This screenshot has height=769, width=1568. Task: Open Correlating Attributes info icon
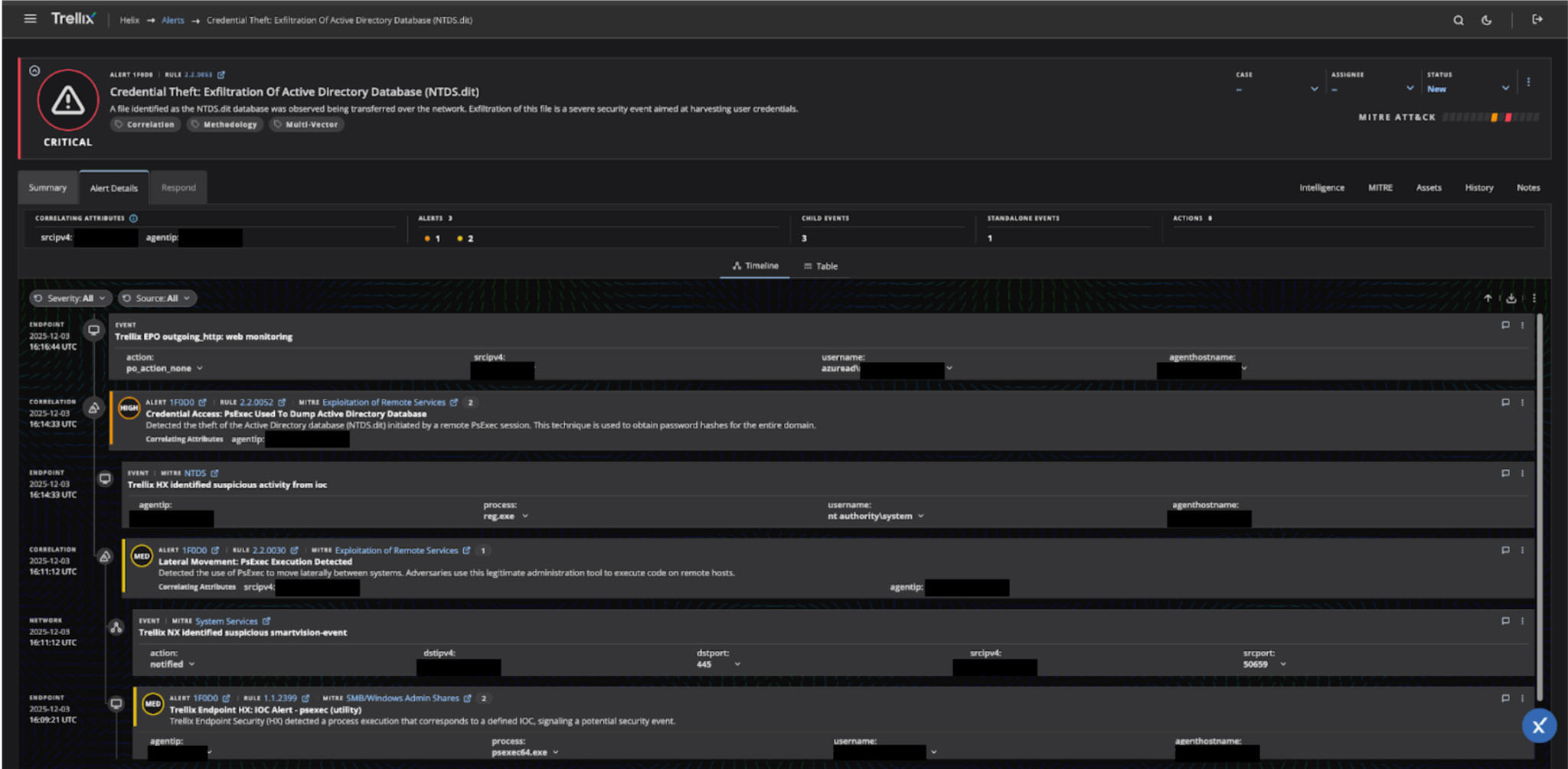(x=134, y=219)
